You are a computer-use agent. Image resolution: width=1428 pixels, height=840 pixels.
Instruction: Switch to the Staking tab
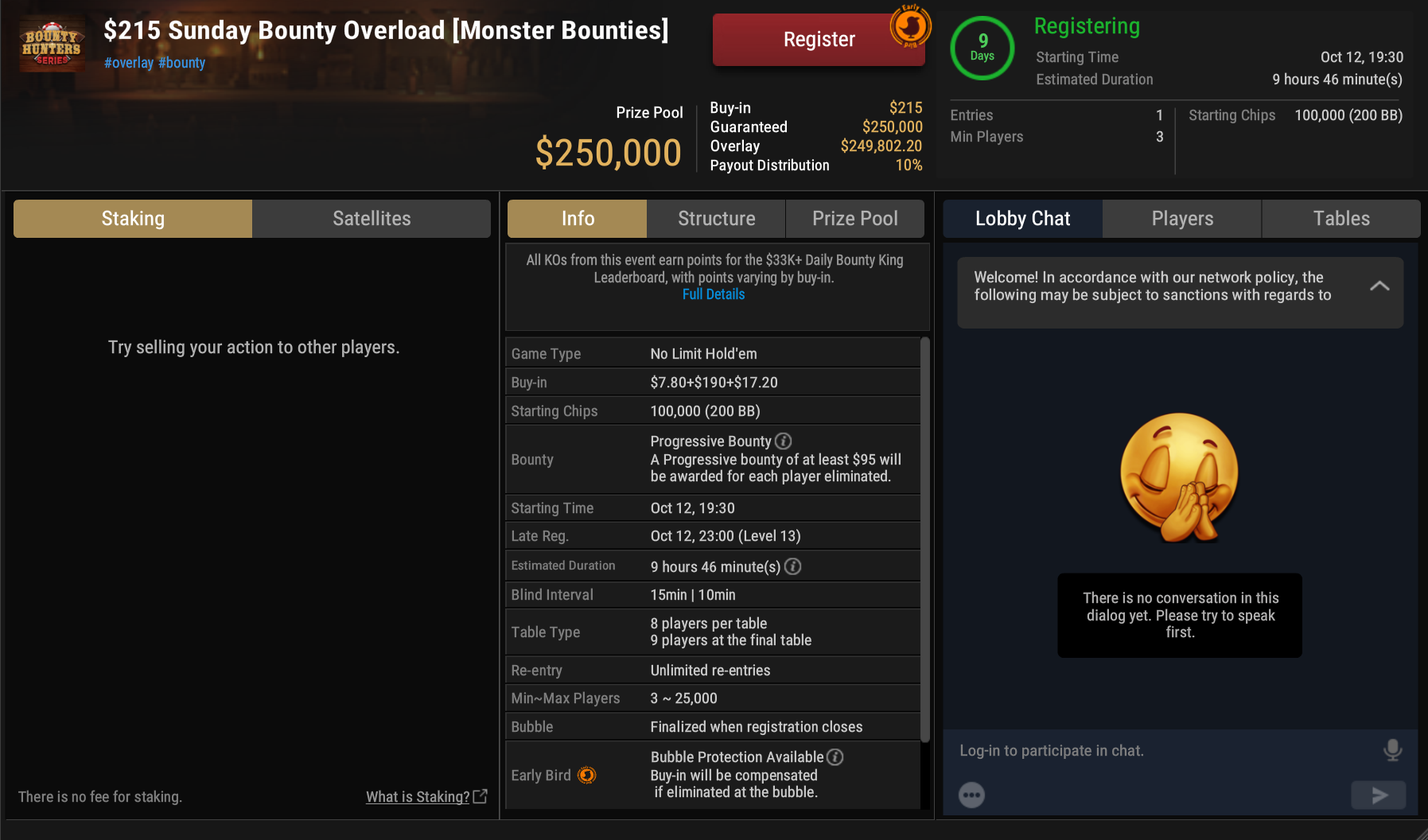pyautogui.click(x=133, y=219)
